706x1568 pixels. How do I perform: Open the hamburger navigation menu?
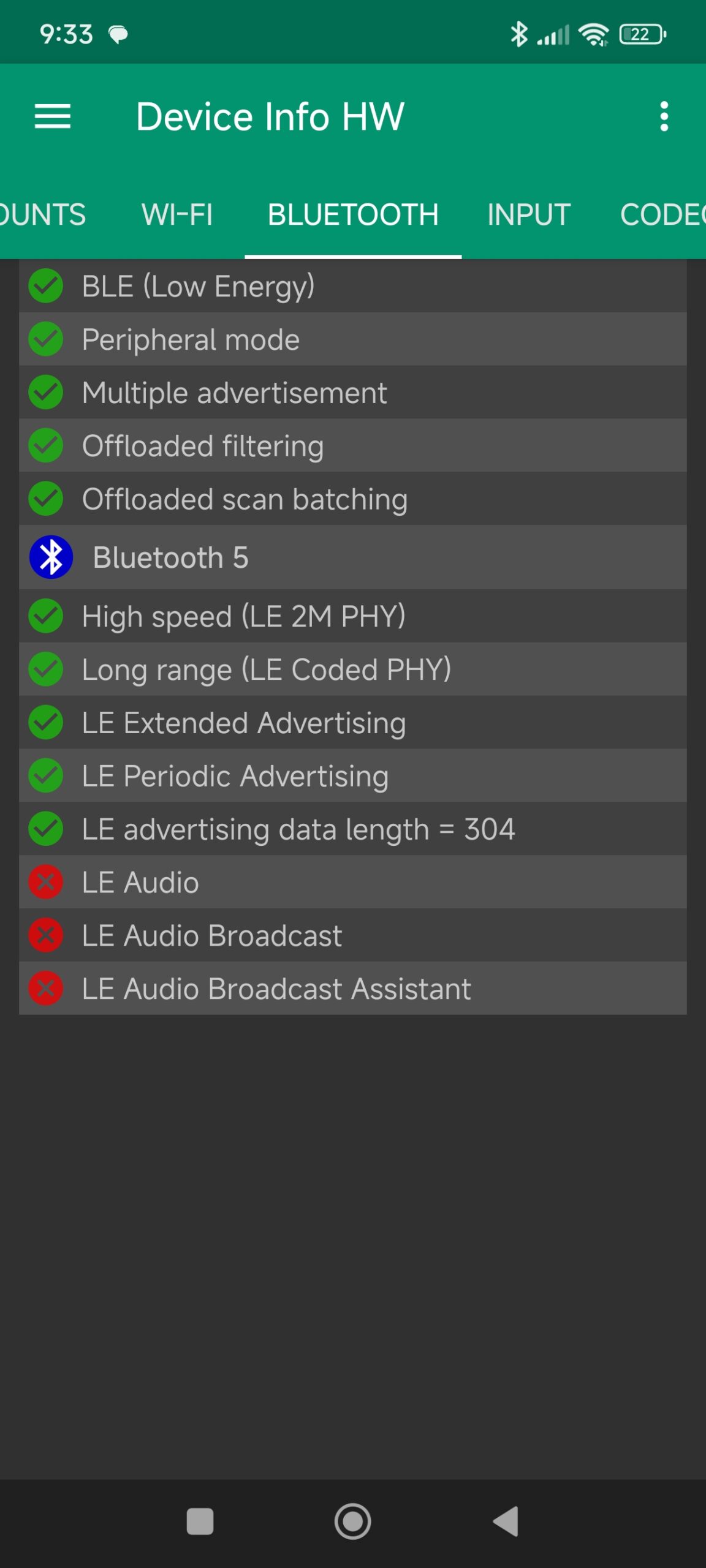pos(53,116)
